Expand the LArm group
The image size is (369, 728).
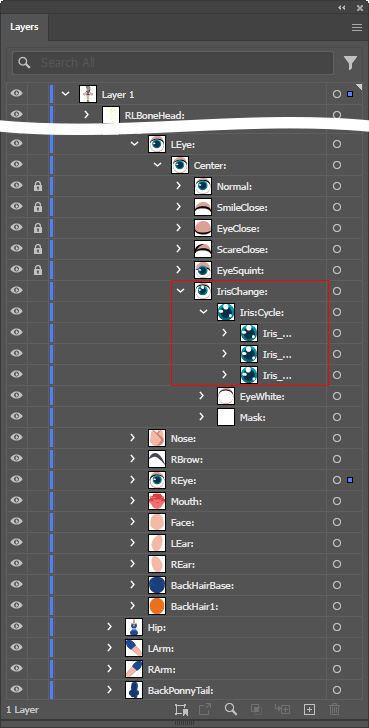110,648
